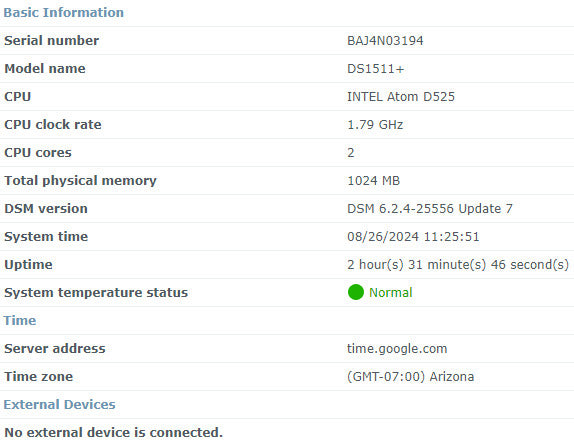574x442 pixels.
Task: Select the 1024 MB memory value
Action: pyautogui.click(x=373, y=181)
